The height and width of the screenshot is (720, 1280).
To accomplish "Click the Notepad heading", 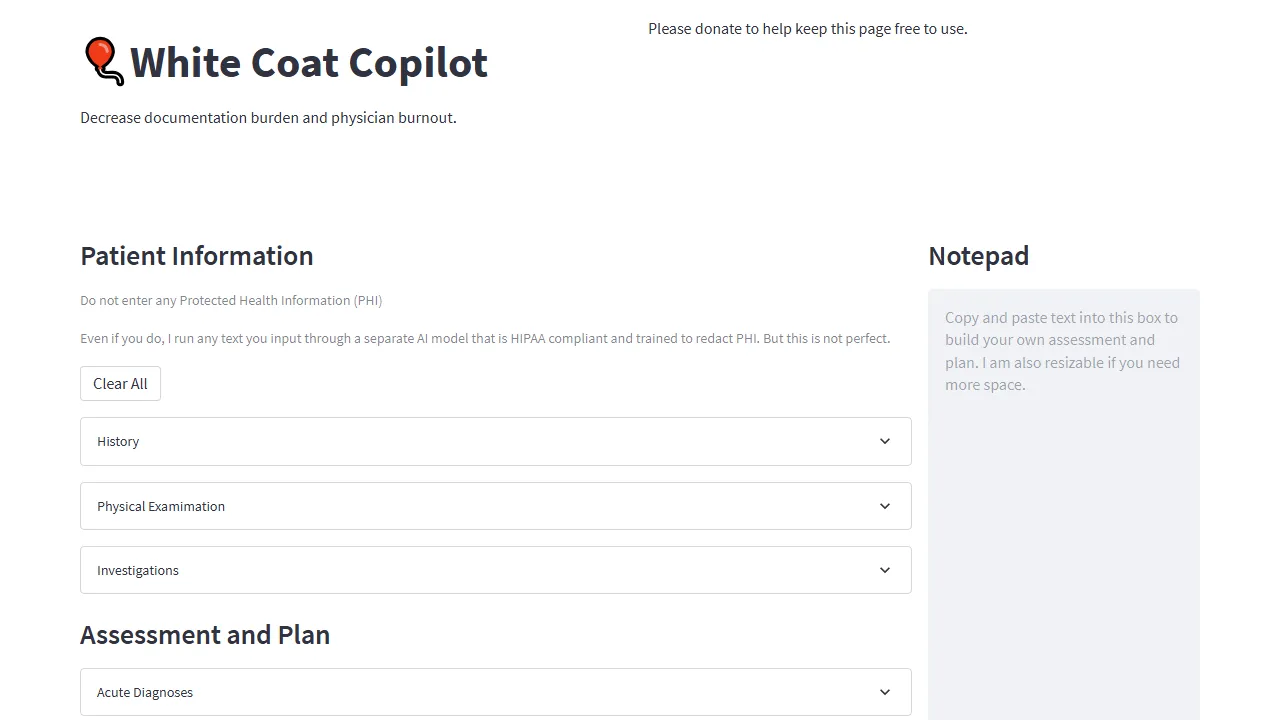I will tap(979, 256).
